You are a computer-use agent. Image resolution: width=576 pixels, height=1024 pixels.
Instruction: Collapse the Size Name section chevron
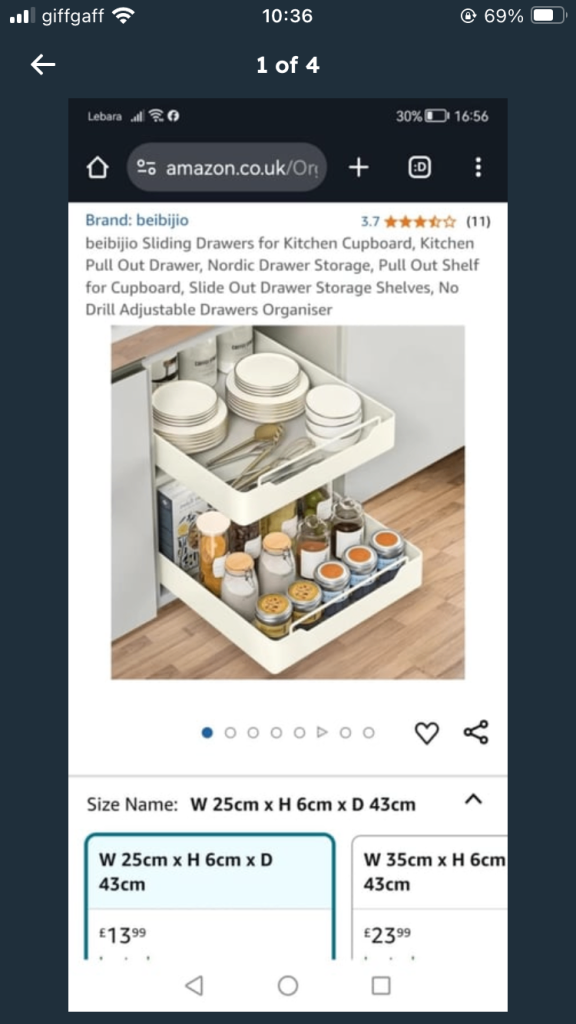pyautogui.click(x=473, y=799)
